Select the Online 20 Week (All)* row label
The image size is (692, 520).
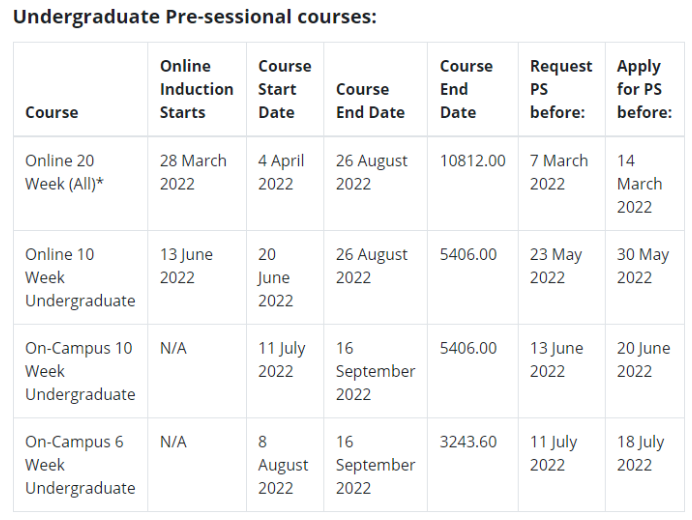(64, 172)
